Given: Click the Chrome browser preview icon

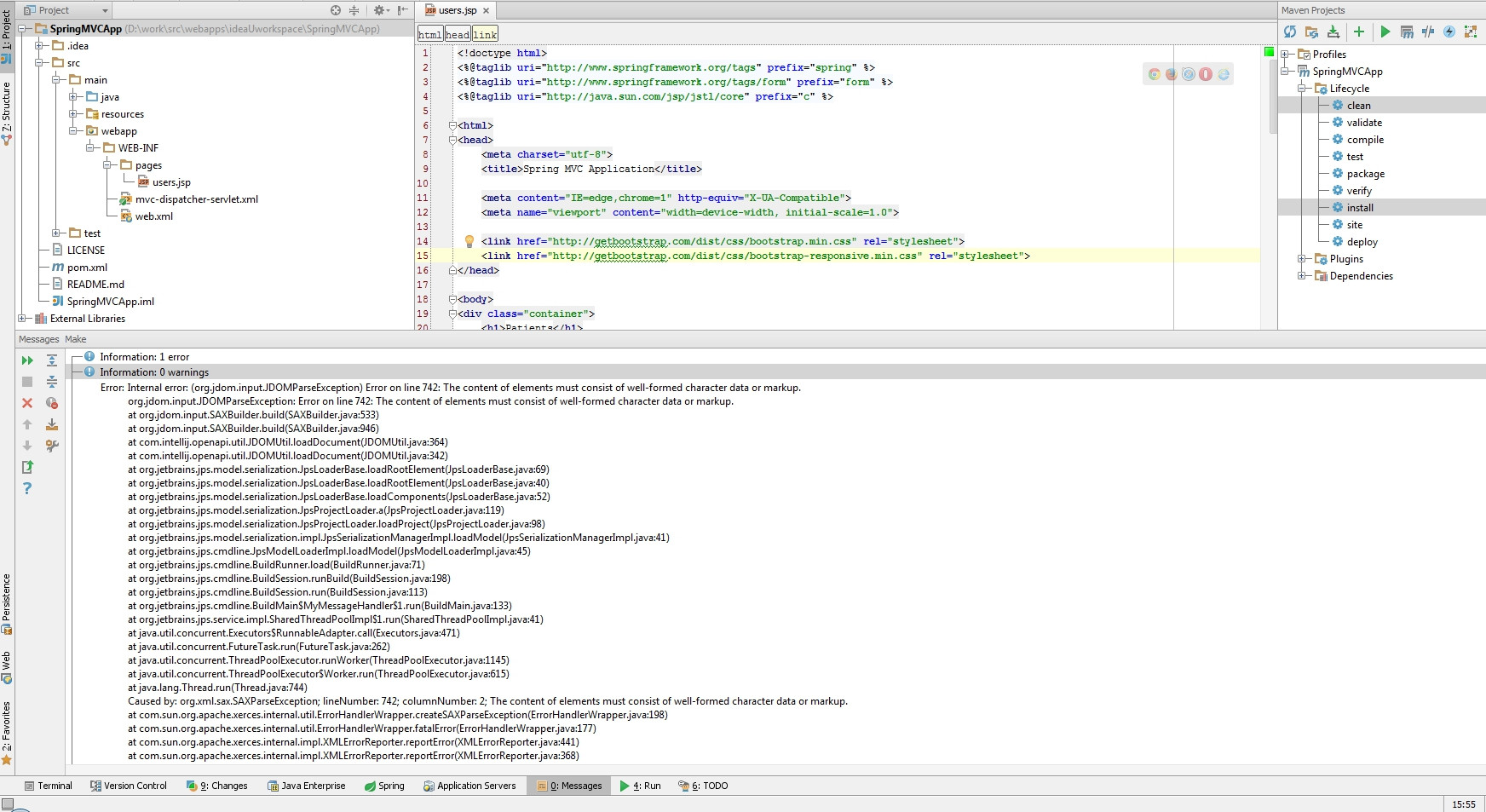Looking at the screenshot, I should point(1154,74).
